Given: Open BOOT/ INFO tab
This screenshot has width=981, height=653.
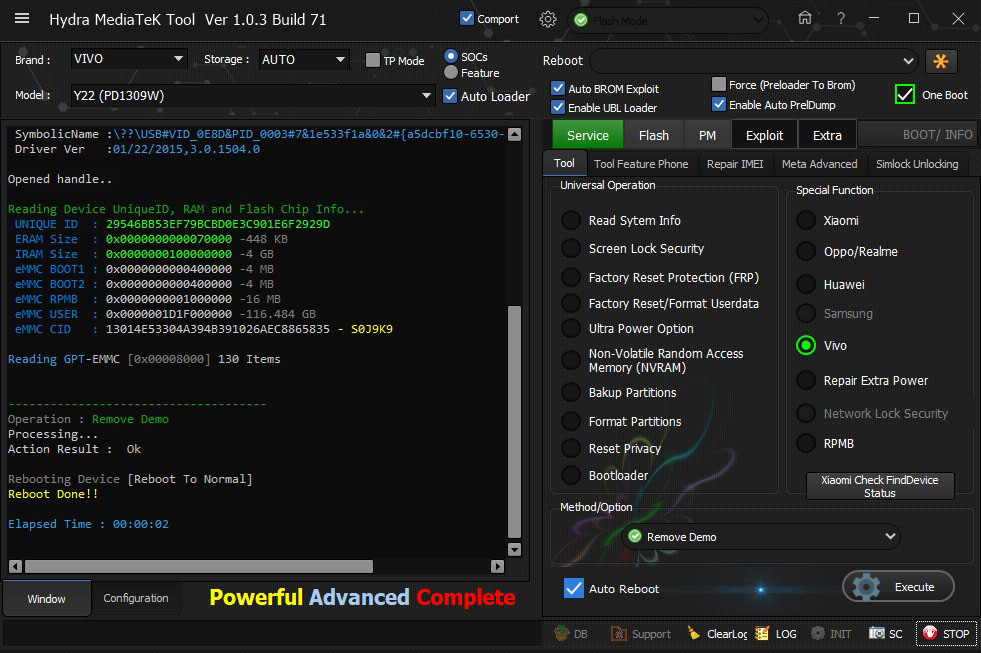Looking at the screenshot, I should (x=917, y=134).
